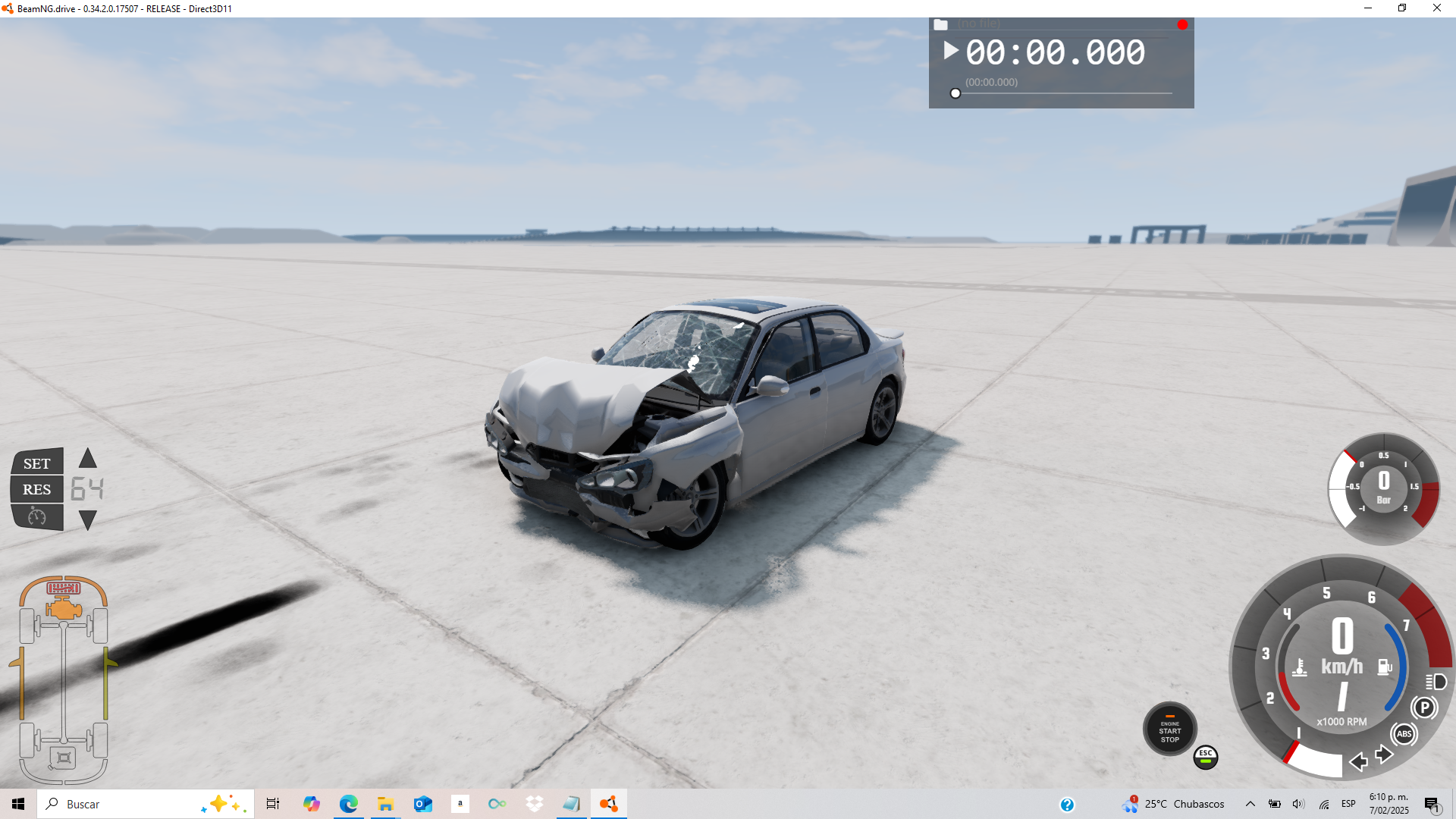The width and height of the screenshot is (1456, 819).
Task: Click the fuel tank icon in damage diagram
Action: (64, 758)
